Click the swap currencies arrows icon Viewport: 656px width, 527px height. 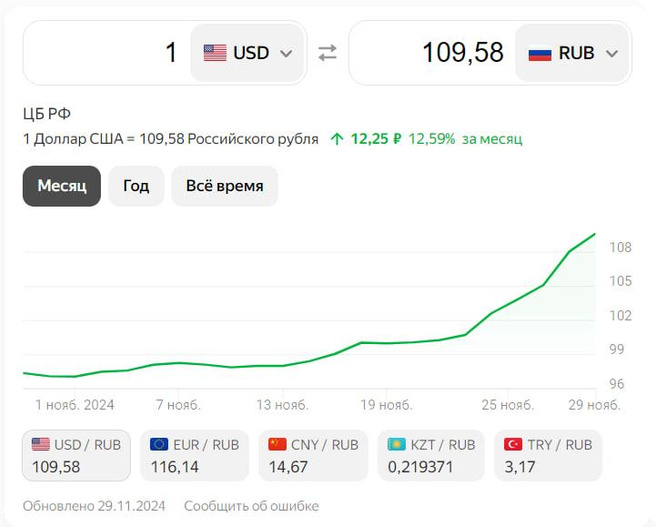click(x=328, y=53)
